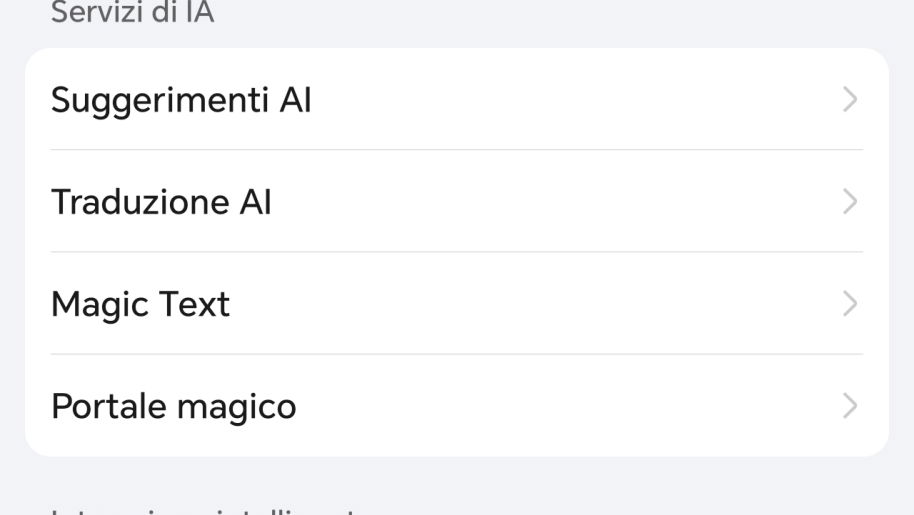Image resolution: width=914 pixels, height=515 pixels.
Task: Open Magic Text settings
Action: click(x=457, y=303)
